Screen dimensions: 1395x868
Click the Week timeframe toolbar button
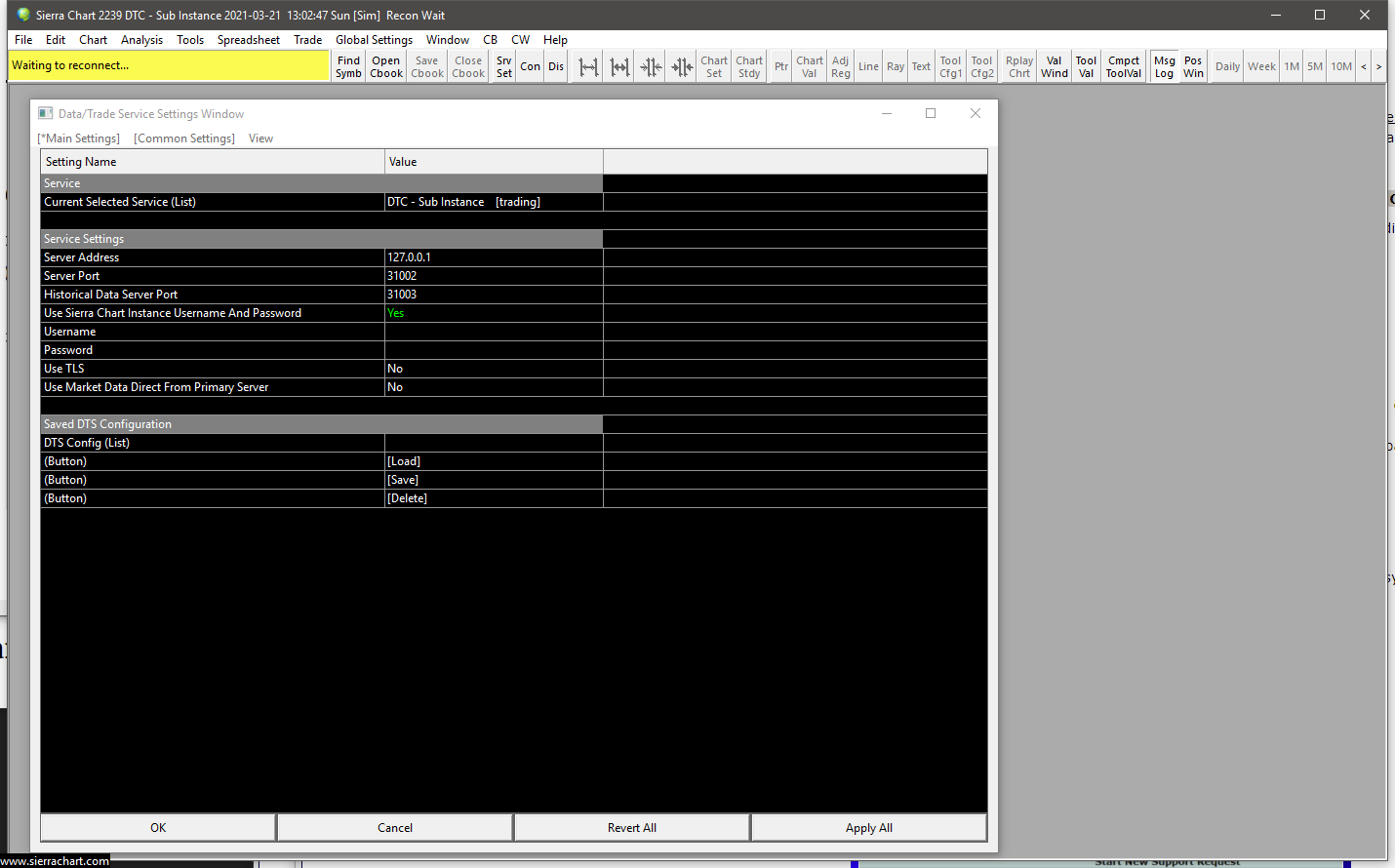(x=1261, y=66)
